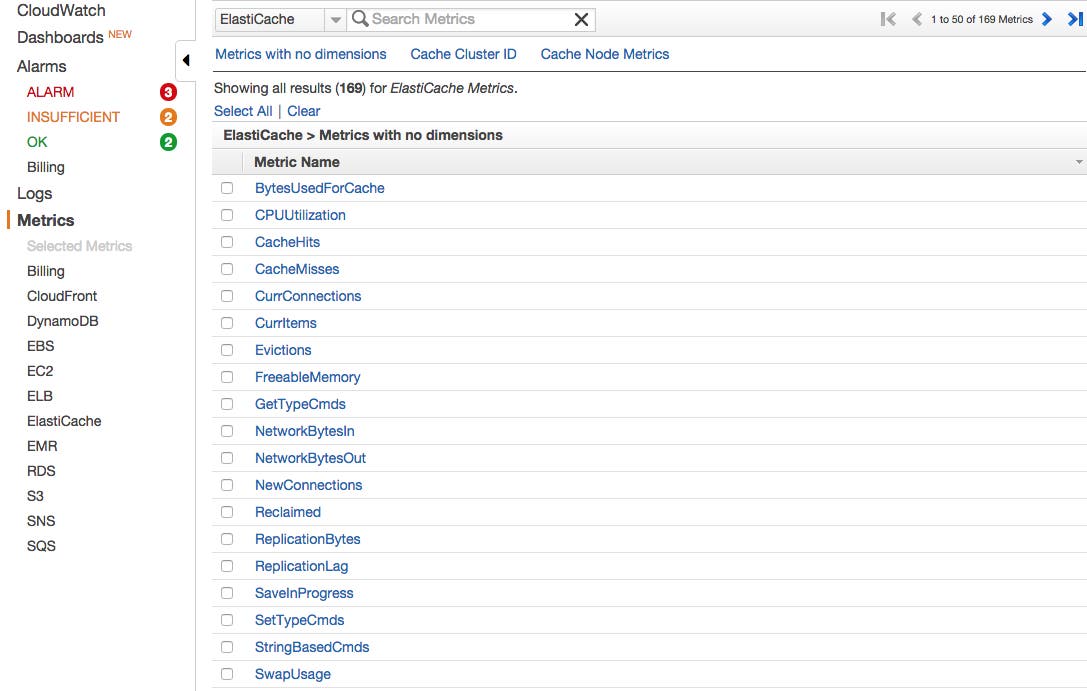The width and height of the screenshot is (1087, 691).
Task: Open the Metric Name column sort dropdown
Action: pyautogui.click(x=1078, y=160)
